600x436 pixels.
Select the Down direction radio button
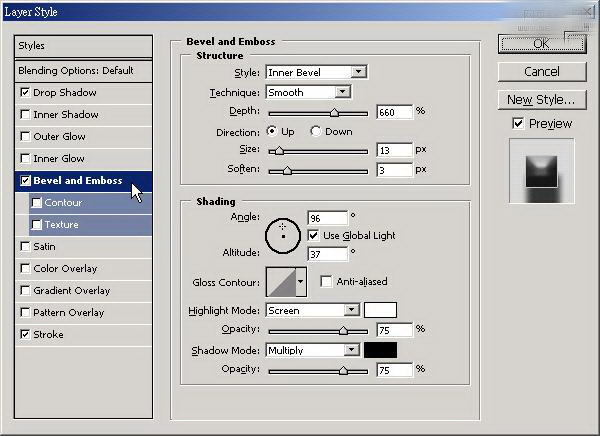(x=316, y=132)
